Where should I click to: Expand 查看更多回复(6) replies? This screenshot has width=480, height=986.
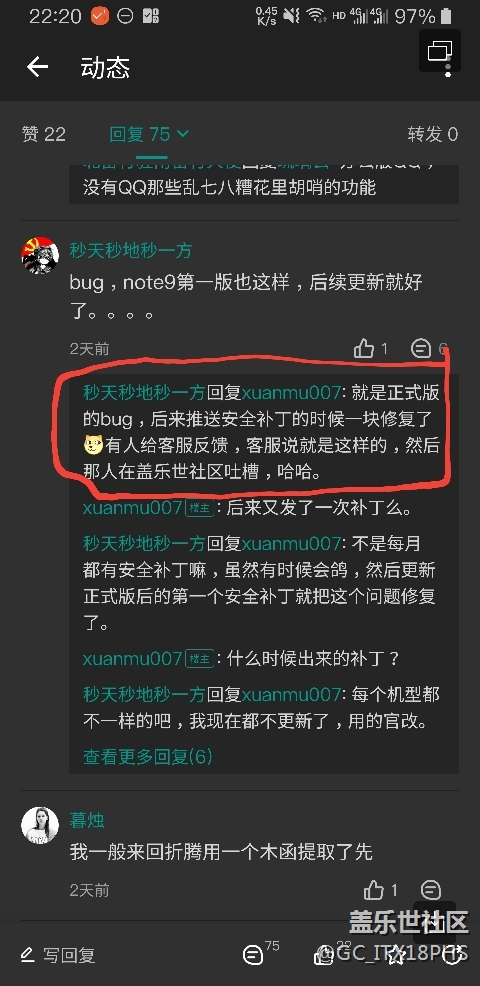tap(148, 756)
